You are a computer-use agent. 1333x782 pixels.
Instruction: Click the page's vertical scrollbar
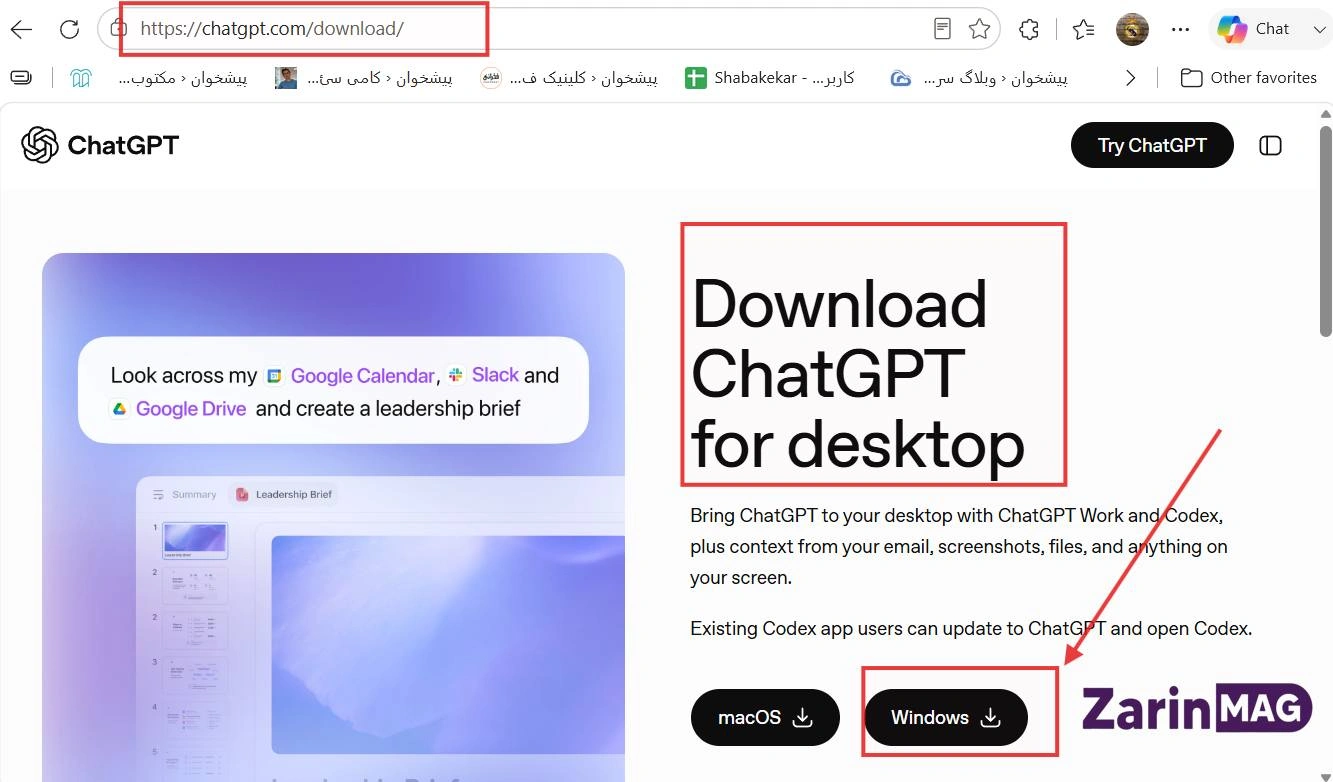pos(1325,233)
